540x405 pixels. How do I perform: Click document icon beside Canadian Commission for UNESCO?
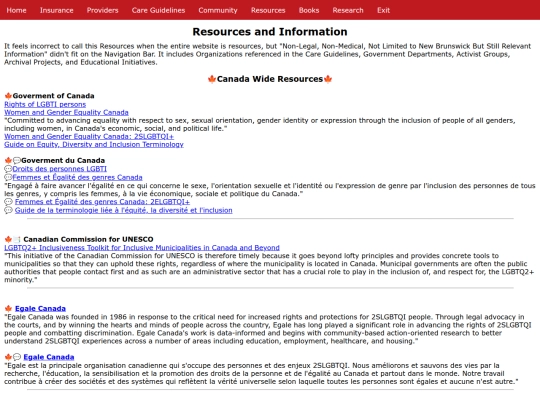(17, 239)
